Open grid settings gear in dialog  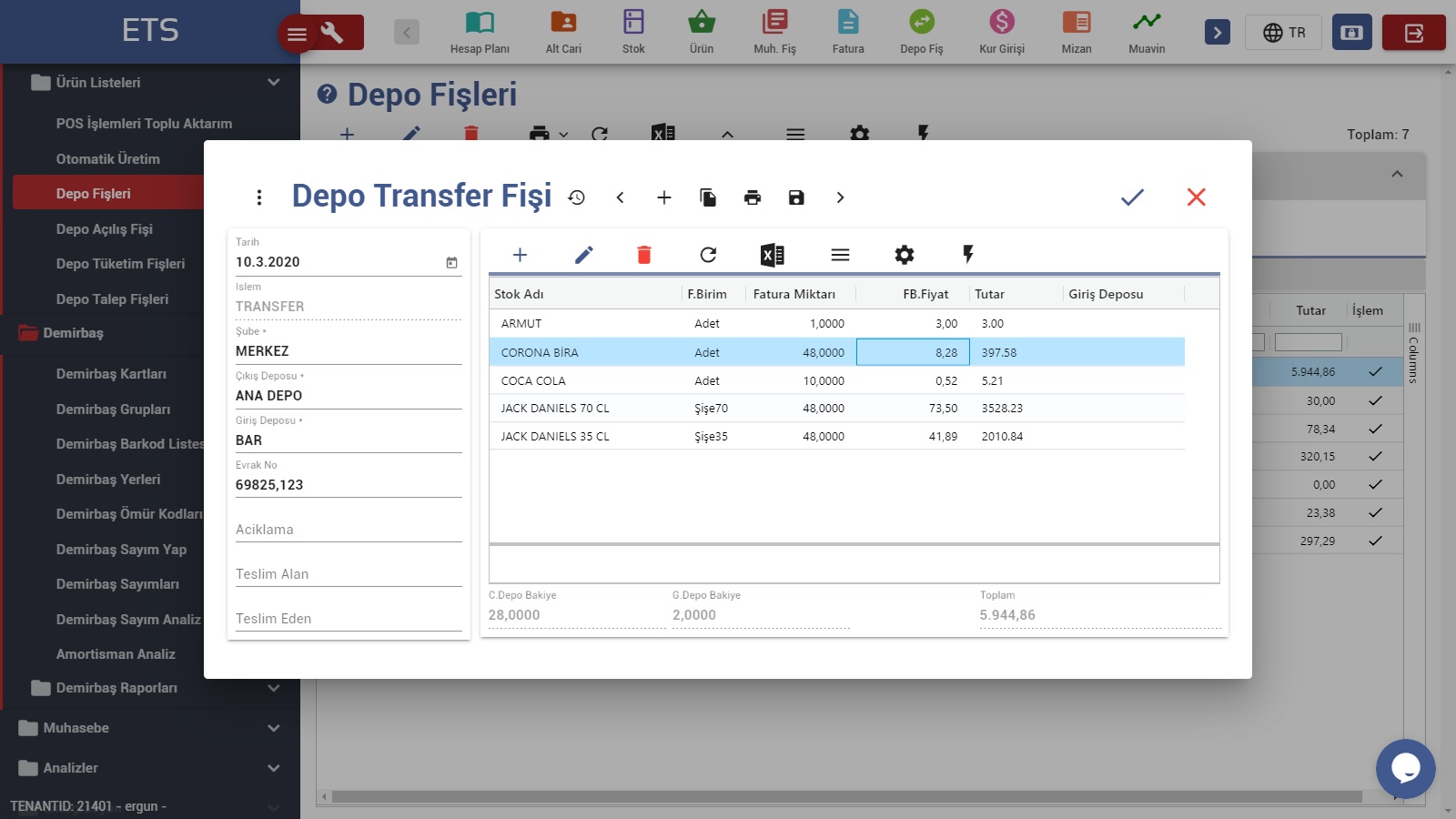coord(904,255)
